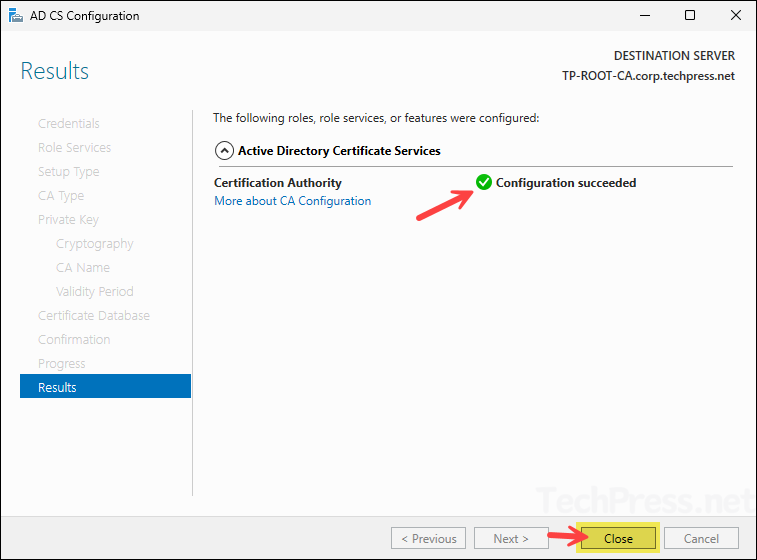The width and height of the screenshot is (757, 560).
Task: Open the Setup Type step
Action: (x=68, y=172)
